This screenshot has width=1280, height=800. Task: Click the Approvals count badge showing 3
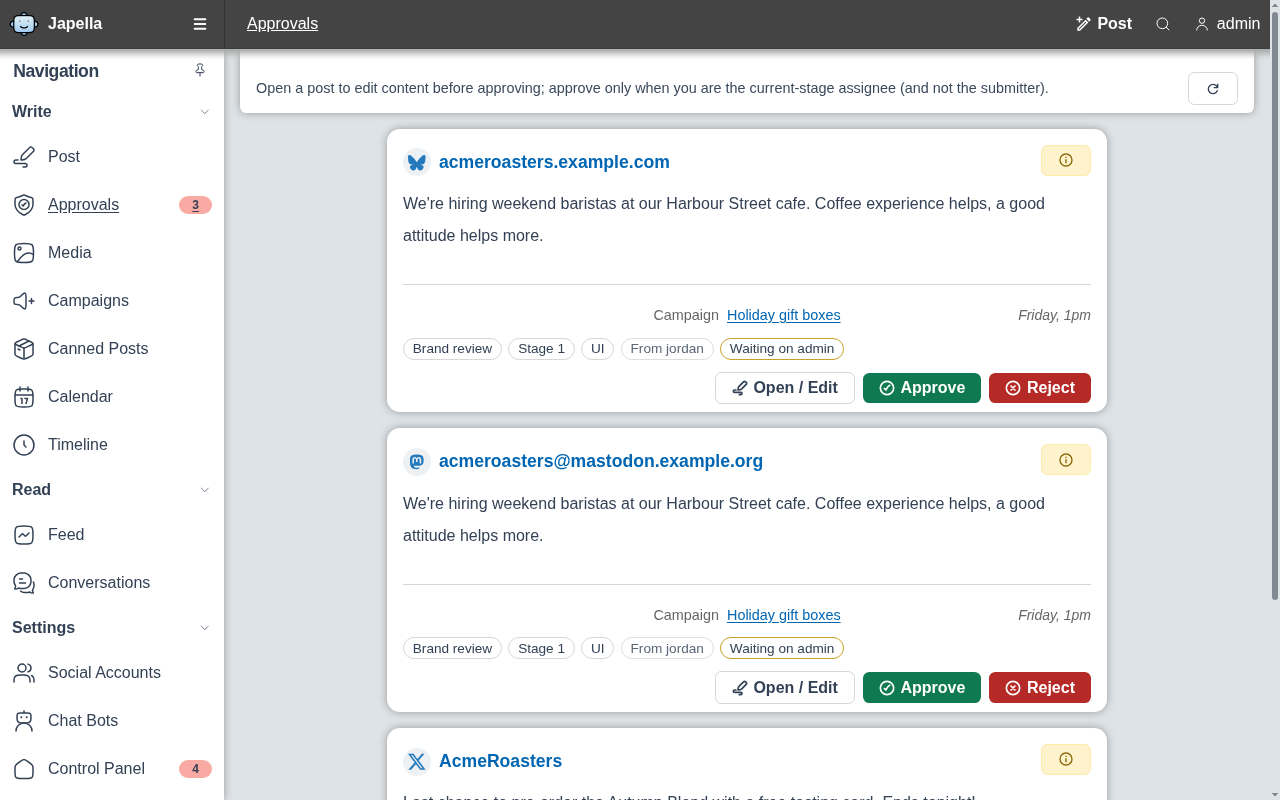pyautogui.click(x=195, y=205)
